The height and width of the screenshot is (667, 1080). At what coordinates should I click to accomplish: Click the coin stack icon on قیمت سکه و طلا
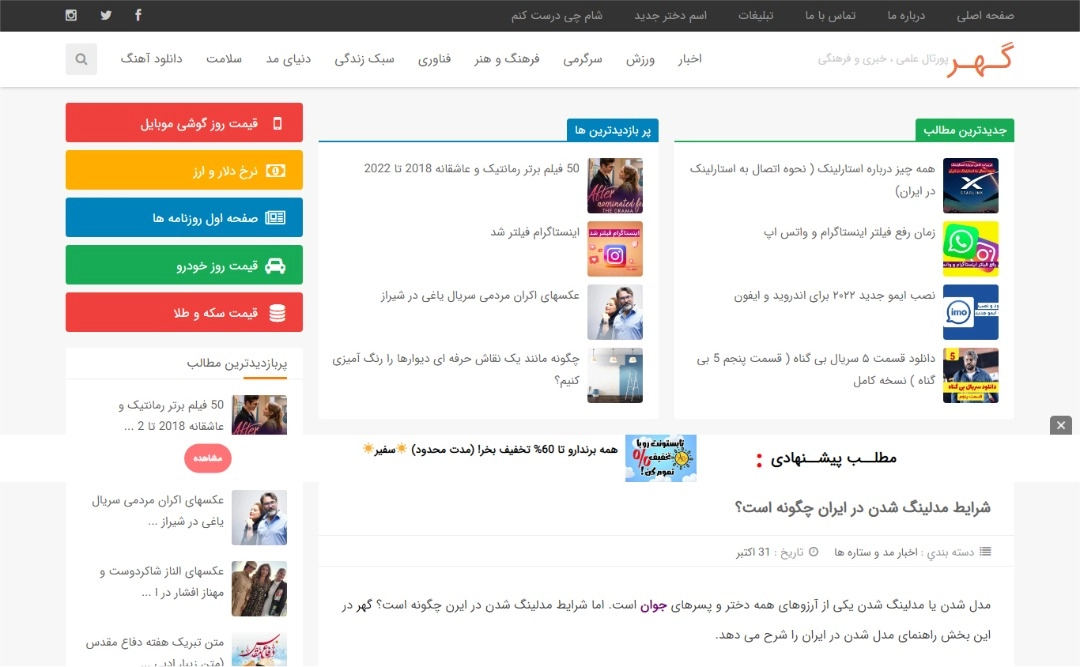point(279,313)
